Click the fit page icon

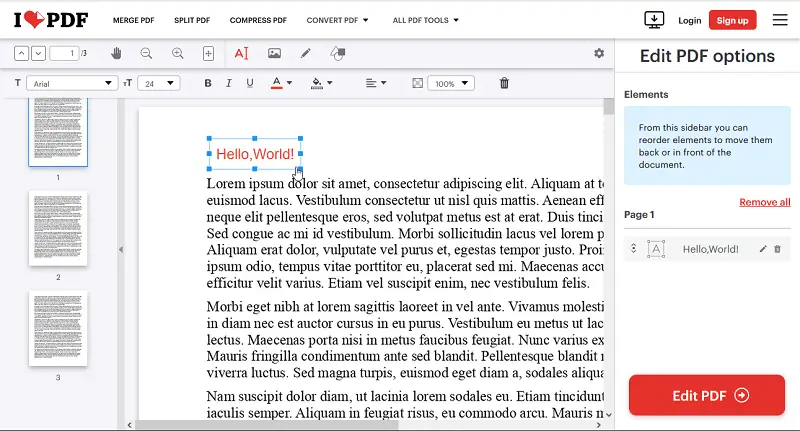(x=208, y=53)
